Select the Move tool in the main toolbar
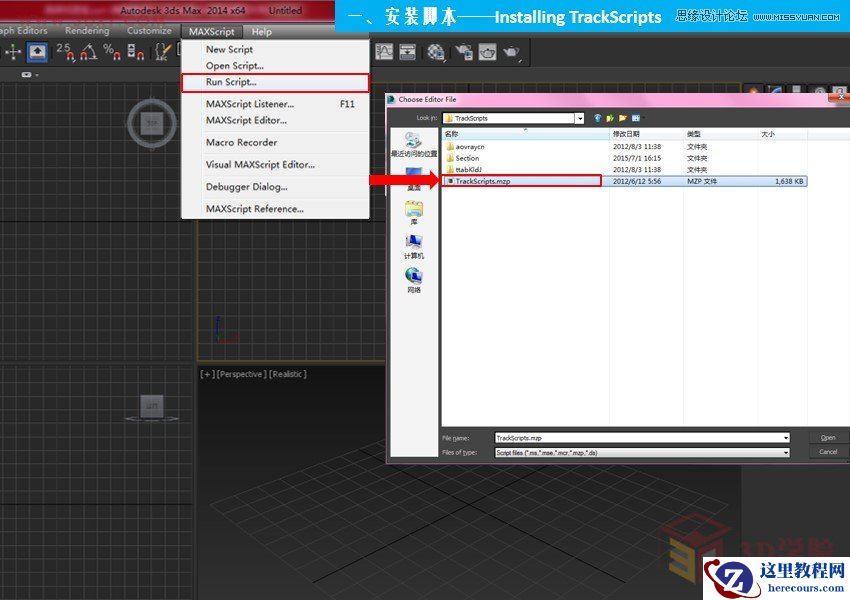850x600 pixels. (x=13, y=52)
